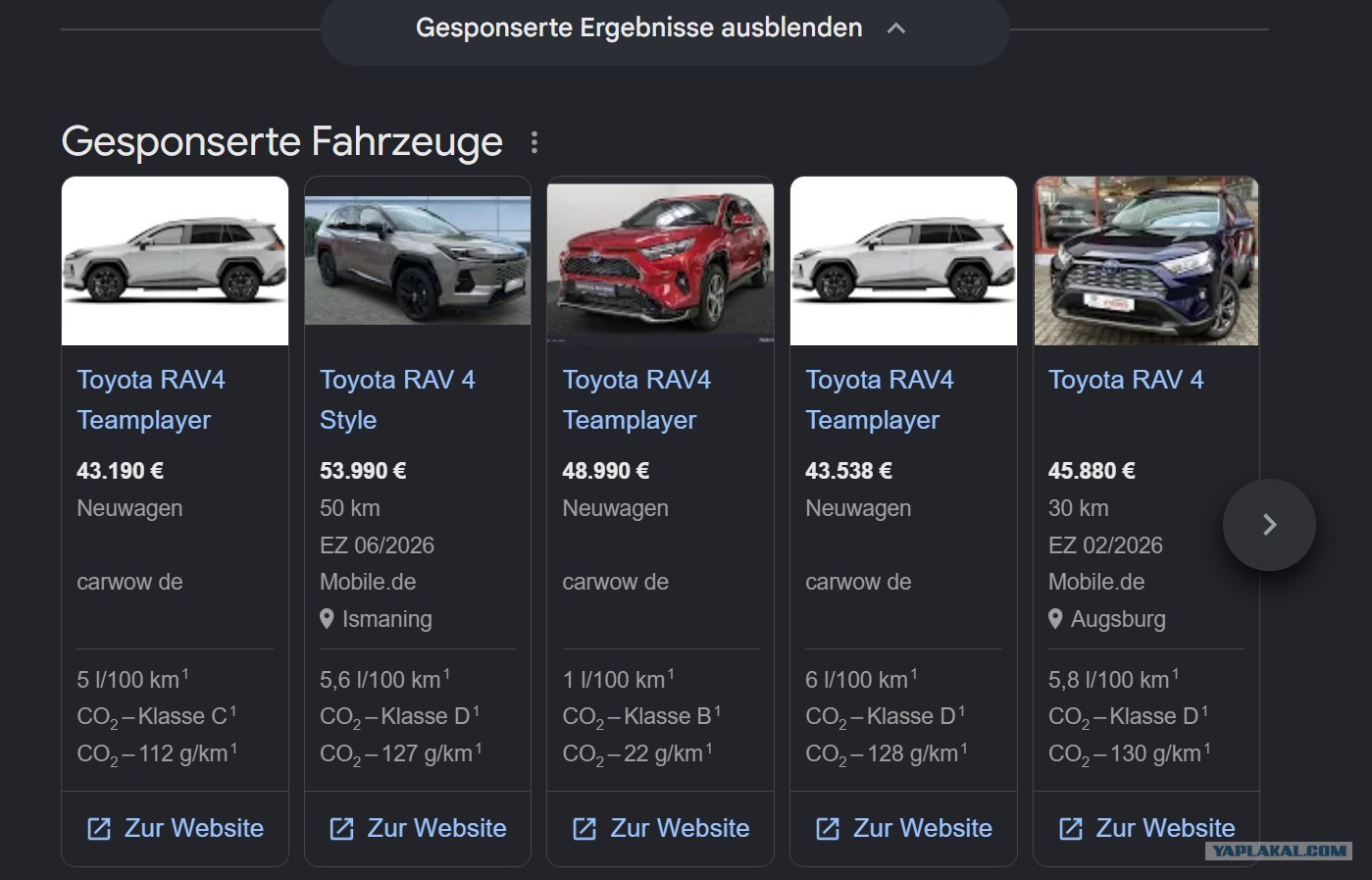The width and height of the screenshot is (1372, 880).
Task: Open the Toyota RAV4 Teamplayer title priced 48.990 €
Action: point(636,399)
